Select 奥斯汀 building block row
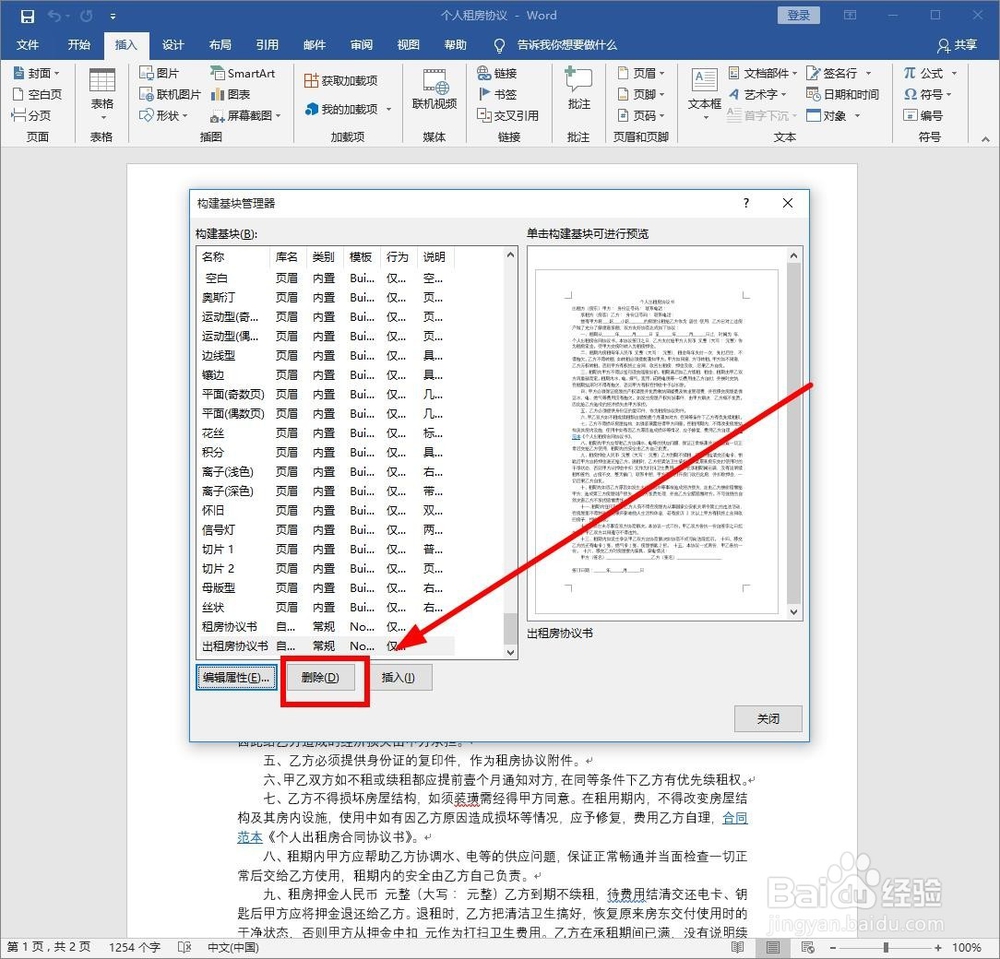The height and width of the screenshot is (959, 1000). pos(327,298)
